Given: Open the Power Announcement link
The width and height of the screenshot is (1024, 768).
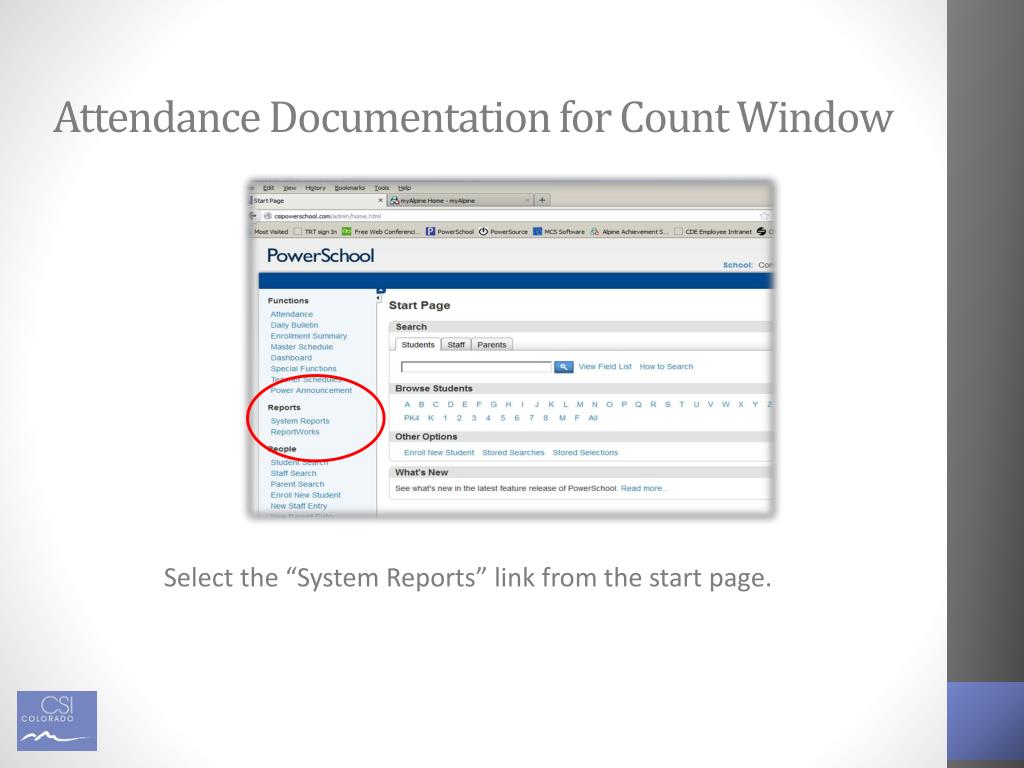Looking at the screenshot, I should click(x=312, y=391).
